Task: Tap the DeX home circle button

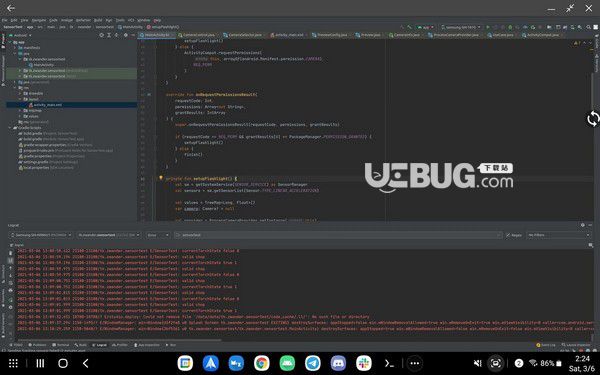Action: pyautogui.click(x=63, y=364)
